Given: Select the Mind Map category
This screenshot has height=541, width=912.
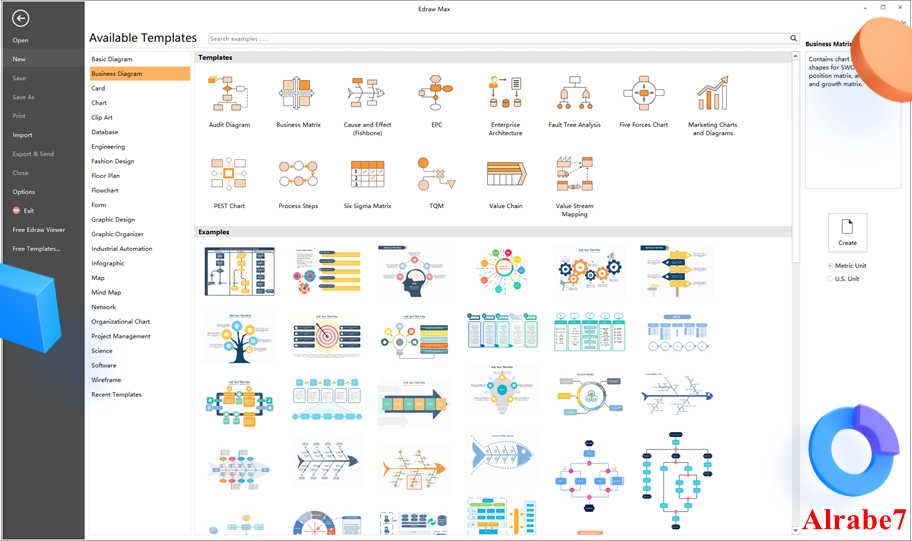Looking at the screenshot, I should (x=106, y=293).
